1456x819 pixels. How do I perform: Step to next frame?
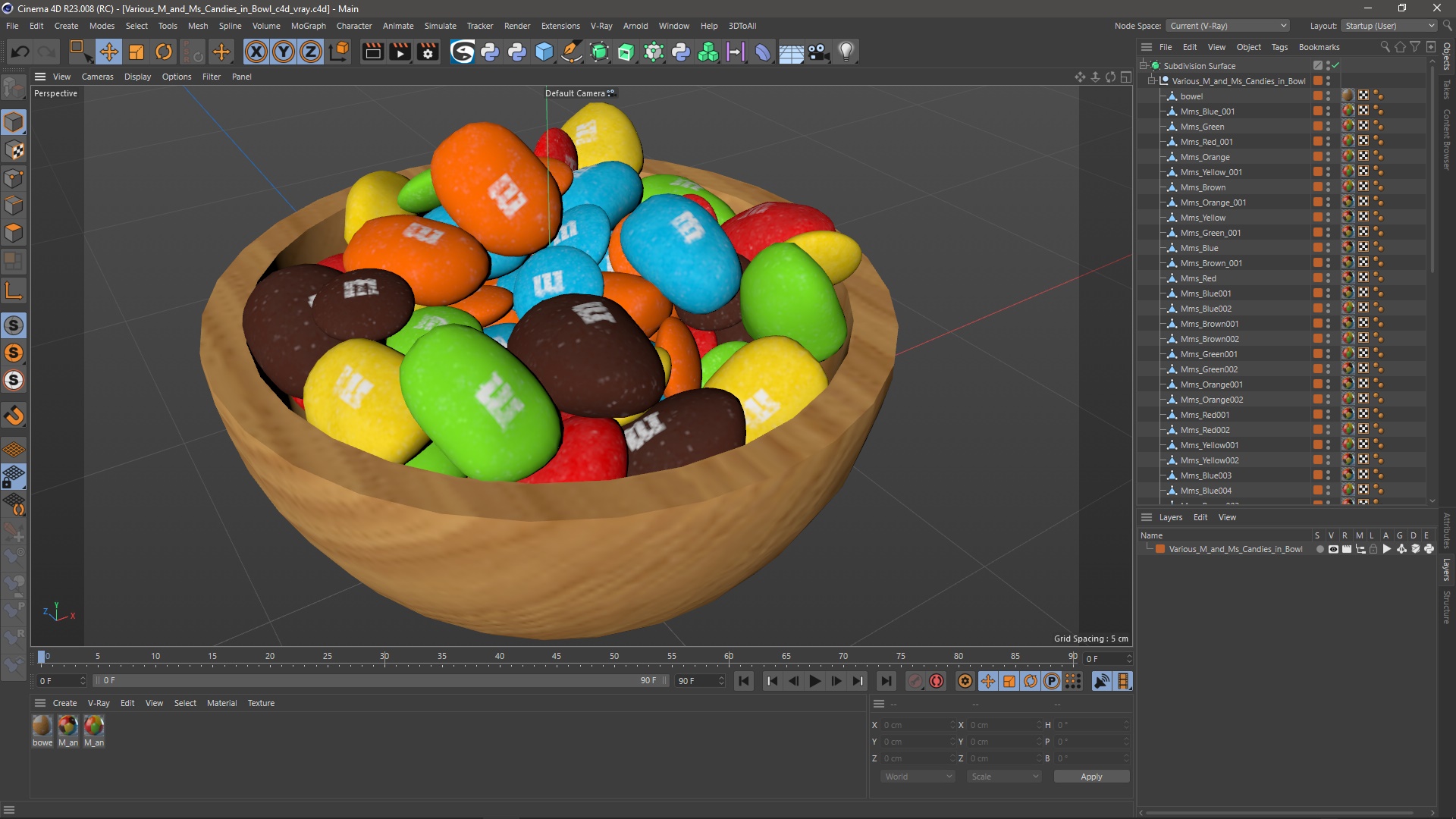[x=836, y=681]
